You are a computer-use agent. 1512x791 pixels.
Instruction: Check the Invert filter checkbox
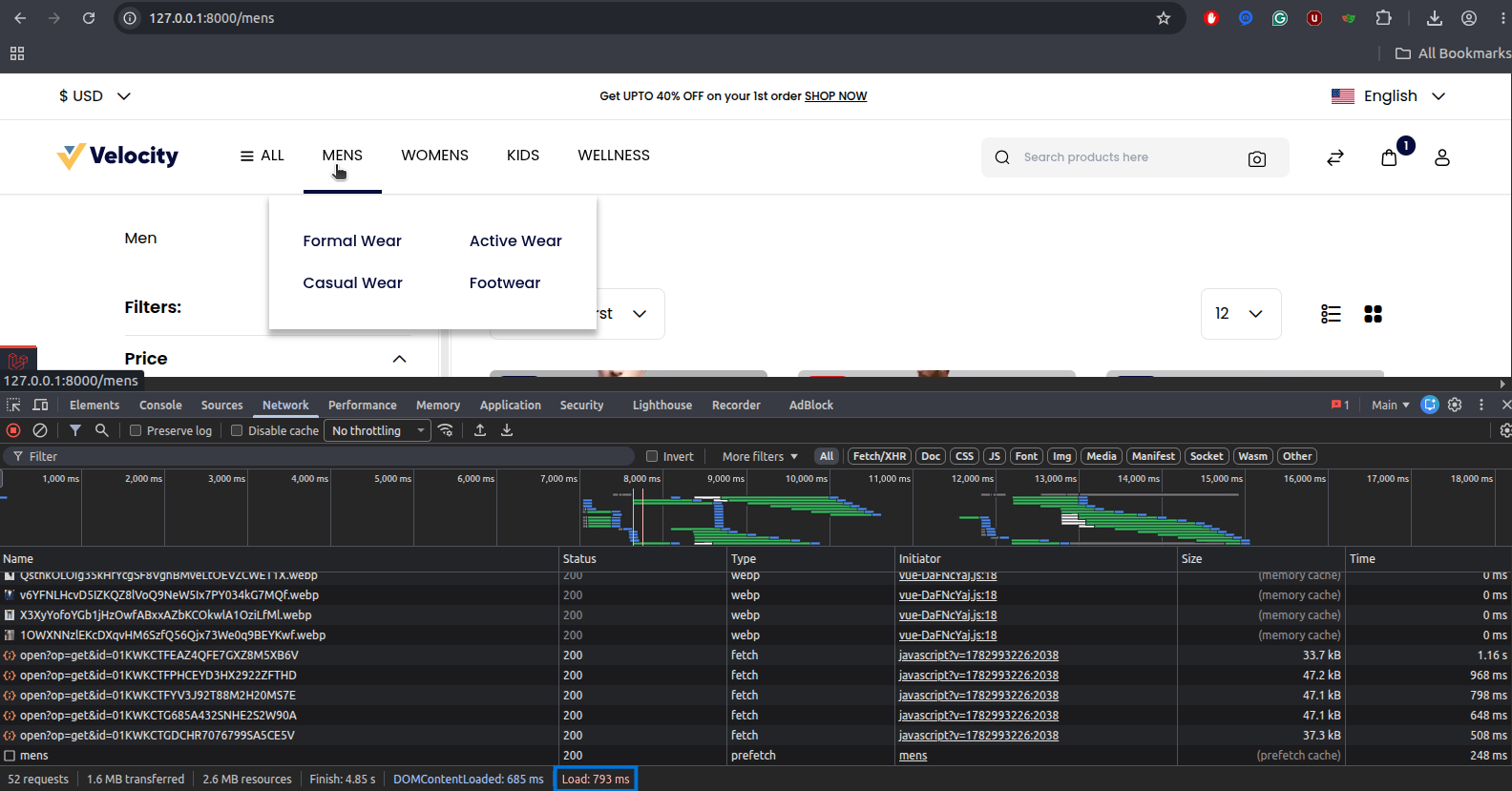652,456
